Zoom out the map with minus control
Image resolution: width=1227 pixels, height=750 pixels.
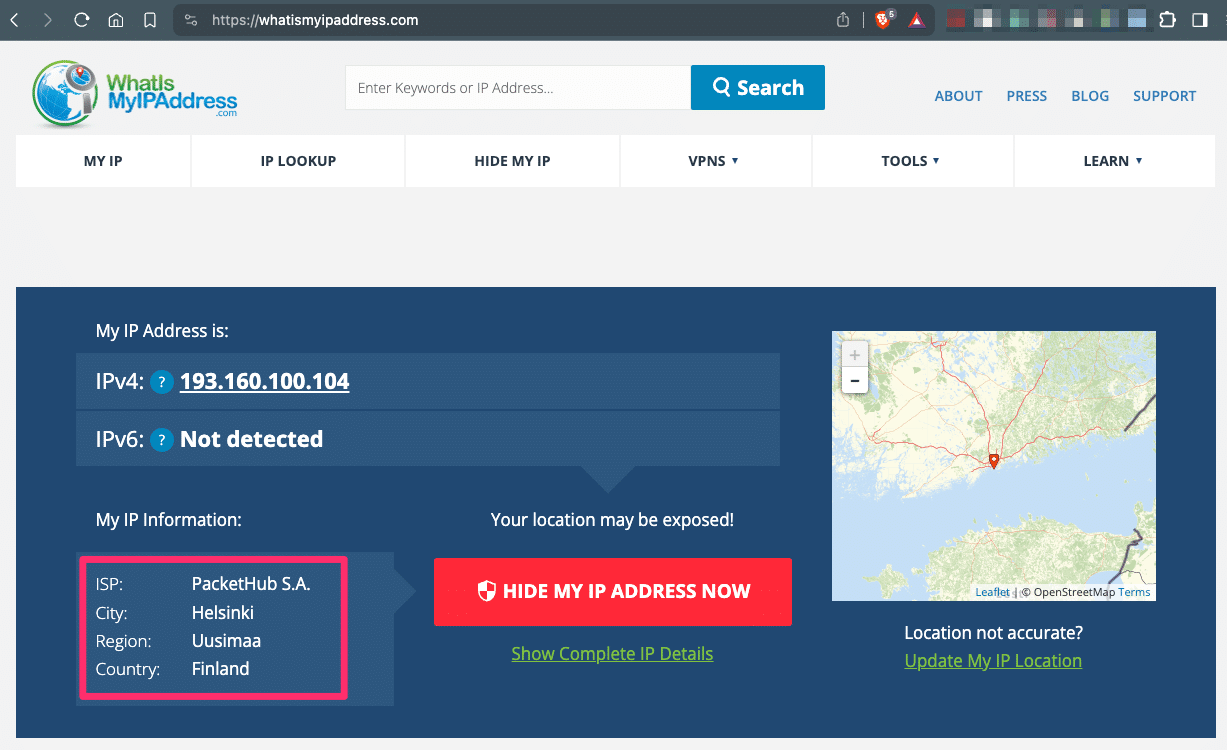tap(855, 380)
